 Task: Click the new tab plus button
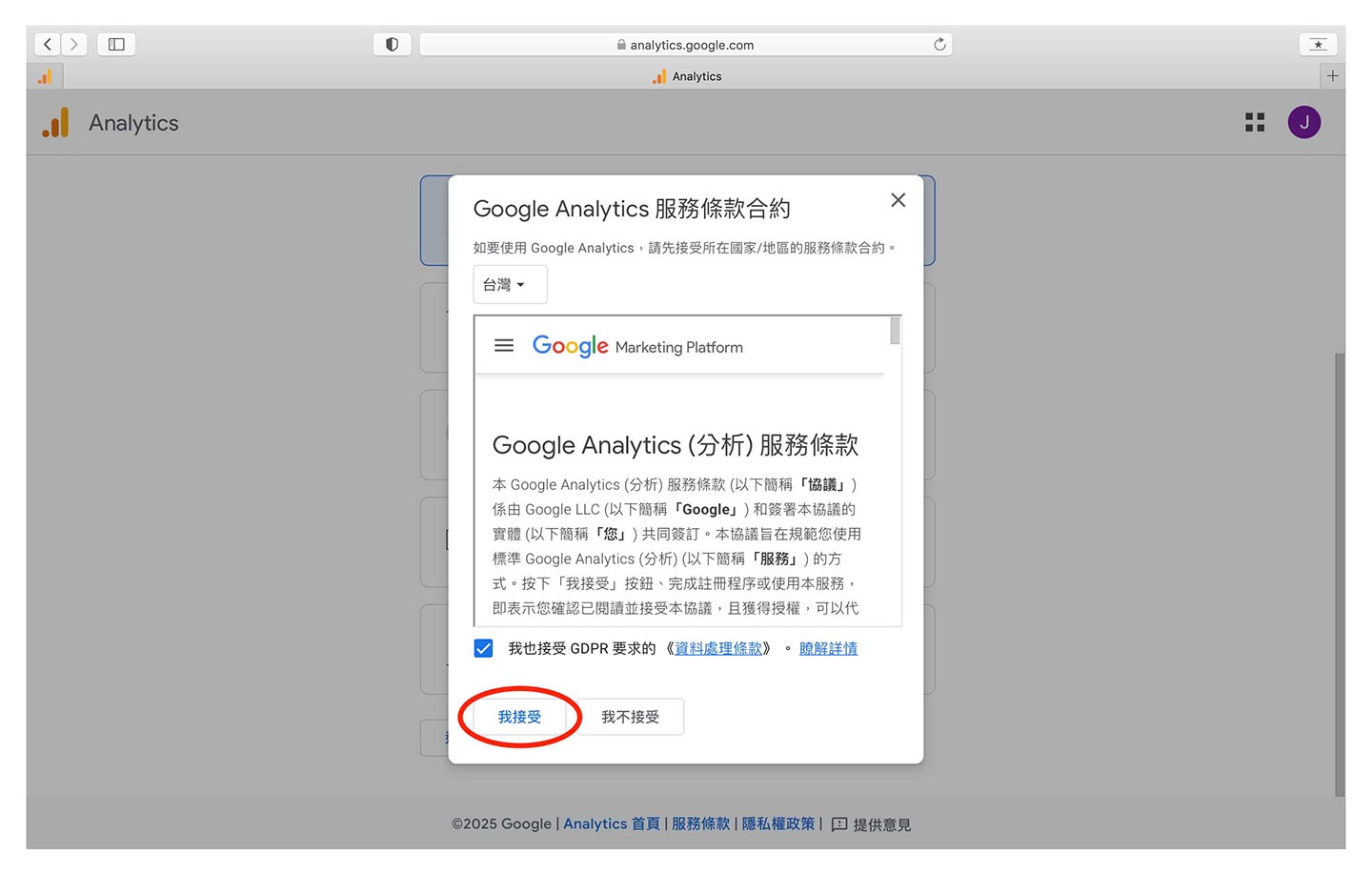click(1332, 76)
